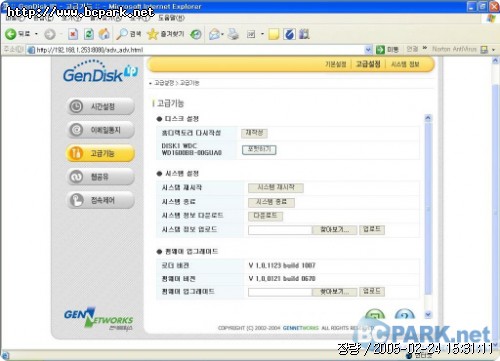
Task: Click the last toolbar icon after the blue one
Action: point(304,34)
